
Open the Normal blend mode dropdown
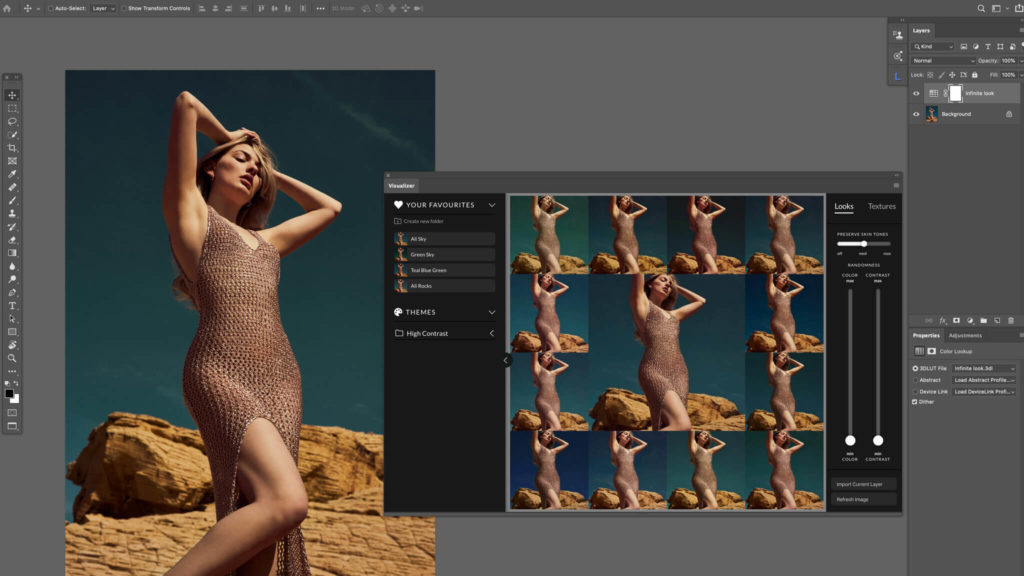pos(943,60)
